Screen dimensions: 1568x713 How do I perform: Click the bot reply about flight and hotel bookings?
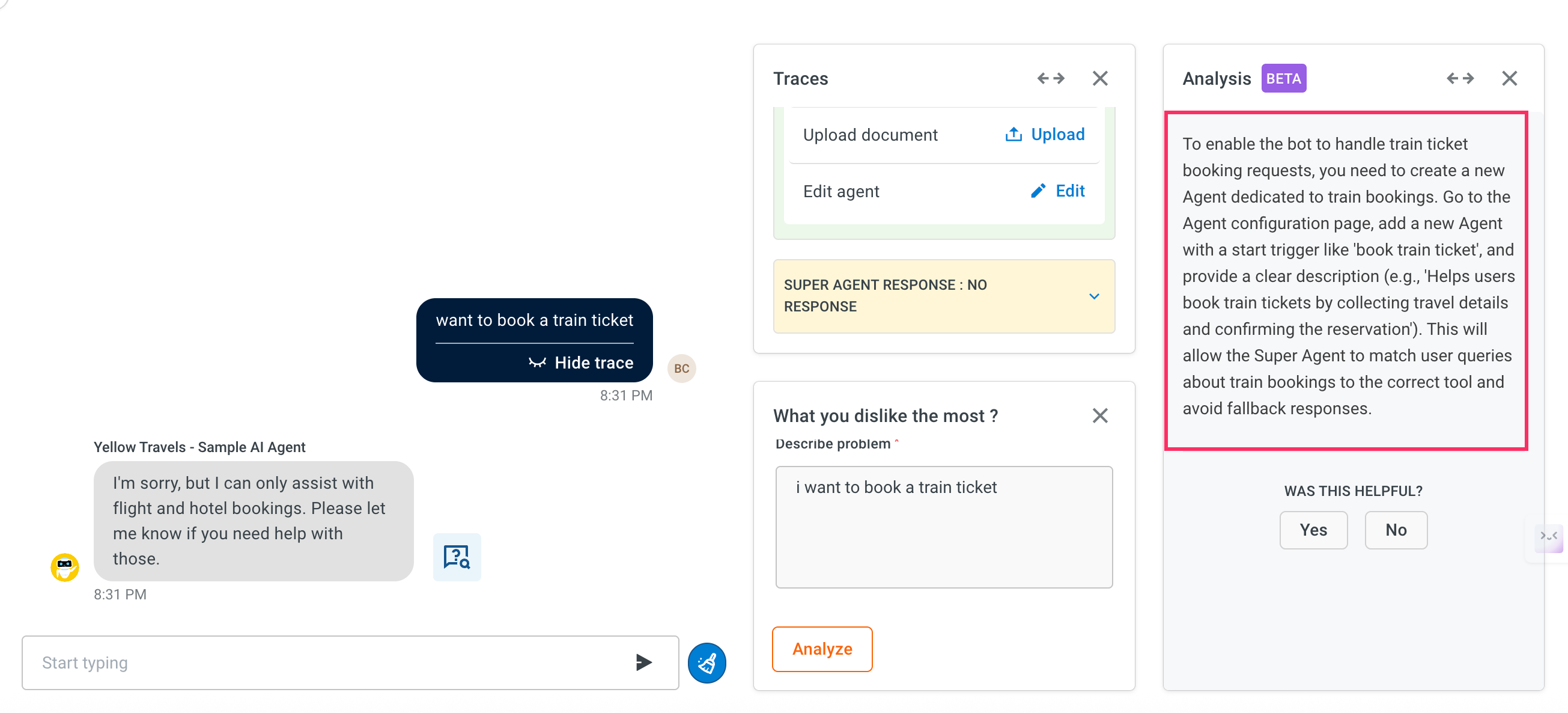(253, 521)
